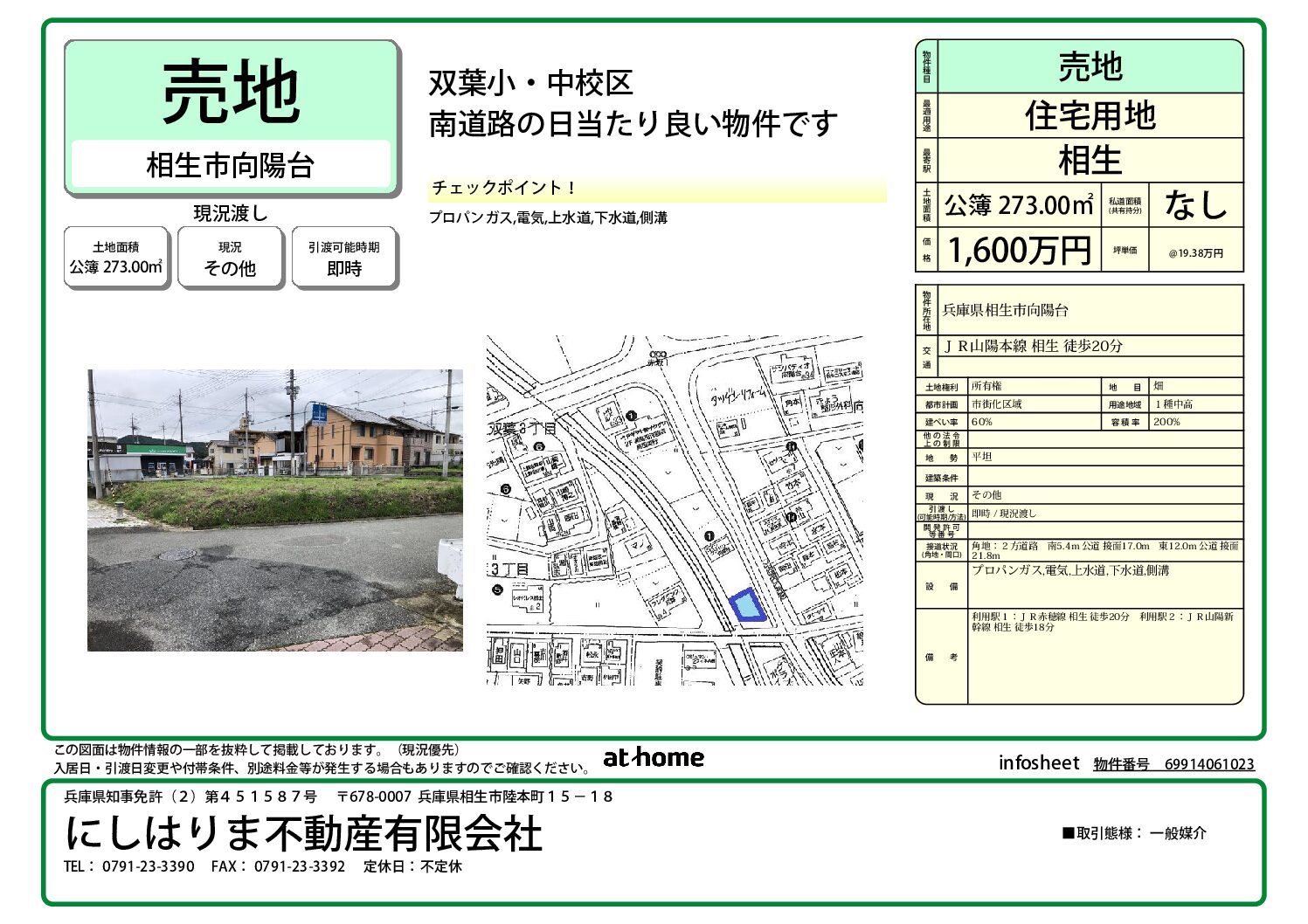This screenshot has width=1308, height=924.
Task: Select the 〒678-0007 office address
Action: click(475, 796)
